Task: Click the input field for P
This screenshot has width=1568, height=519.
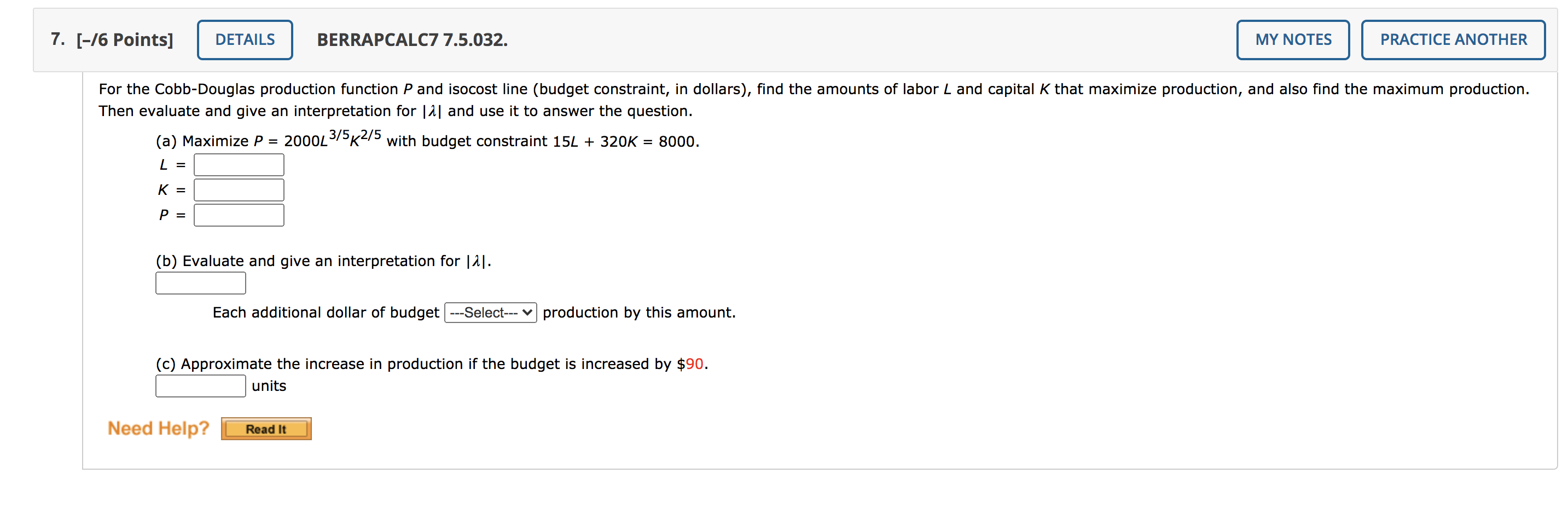Action: tap(238, 215)
